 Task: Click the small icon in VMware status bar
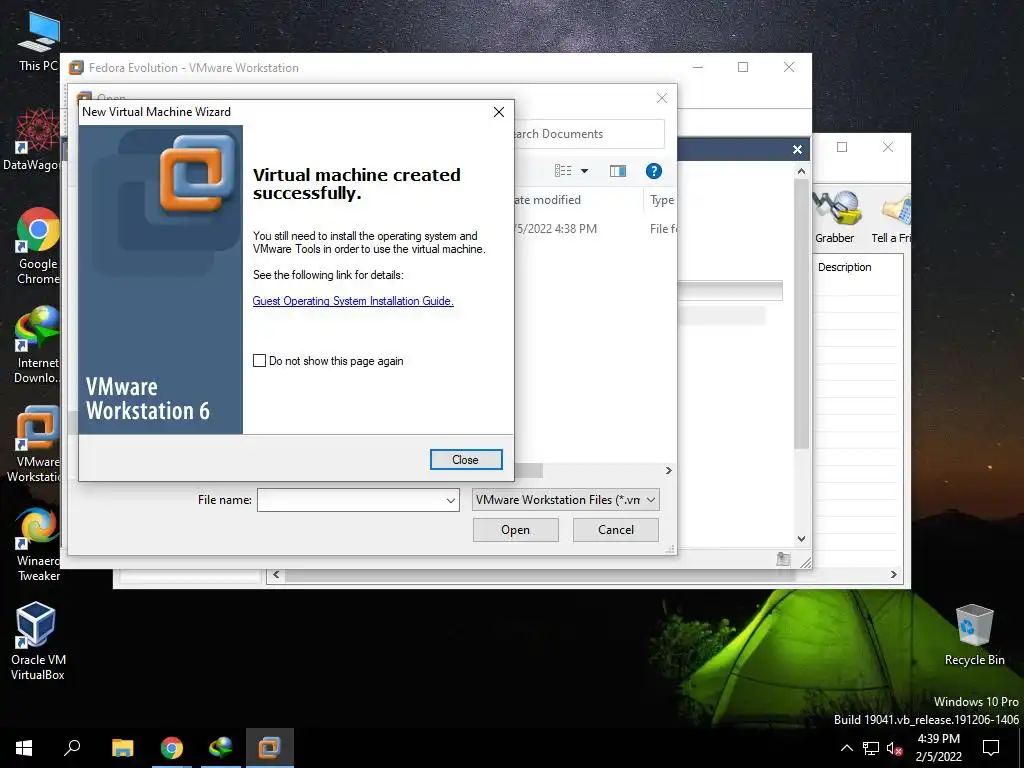point(783,559)
